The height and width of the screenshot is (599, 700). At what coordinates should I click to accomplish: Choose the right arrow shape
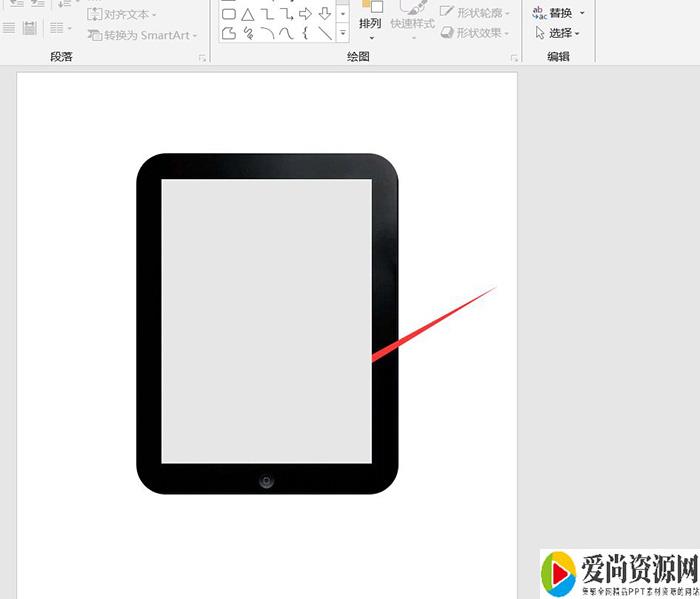[x=306, y=14]
